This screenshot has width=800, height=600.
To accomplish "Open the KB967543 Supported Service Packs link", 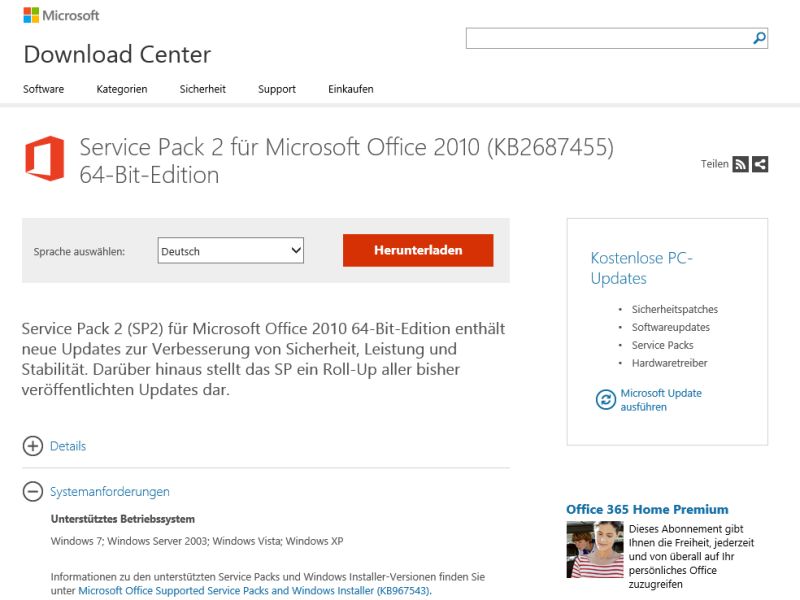I will [254, 590].
